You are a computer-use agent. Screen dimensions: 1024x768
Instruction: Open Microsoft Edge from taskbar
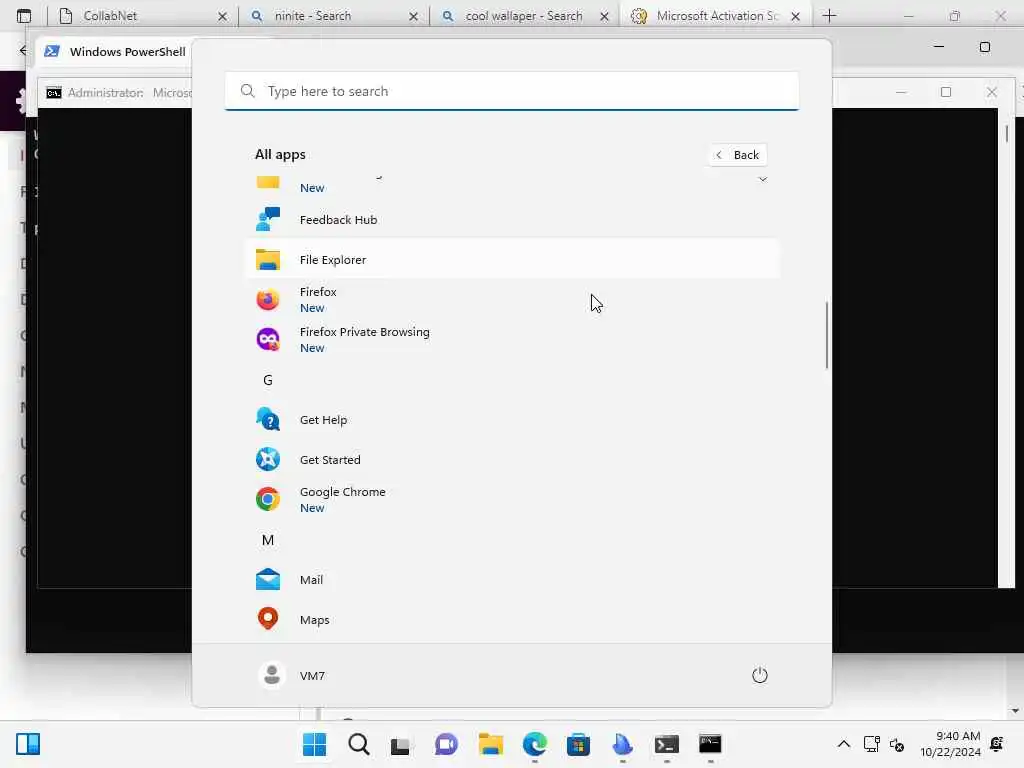pyautogui.click(x=534, y=744)
